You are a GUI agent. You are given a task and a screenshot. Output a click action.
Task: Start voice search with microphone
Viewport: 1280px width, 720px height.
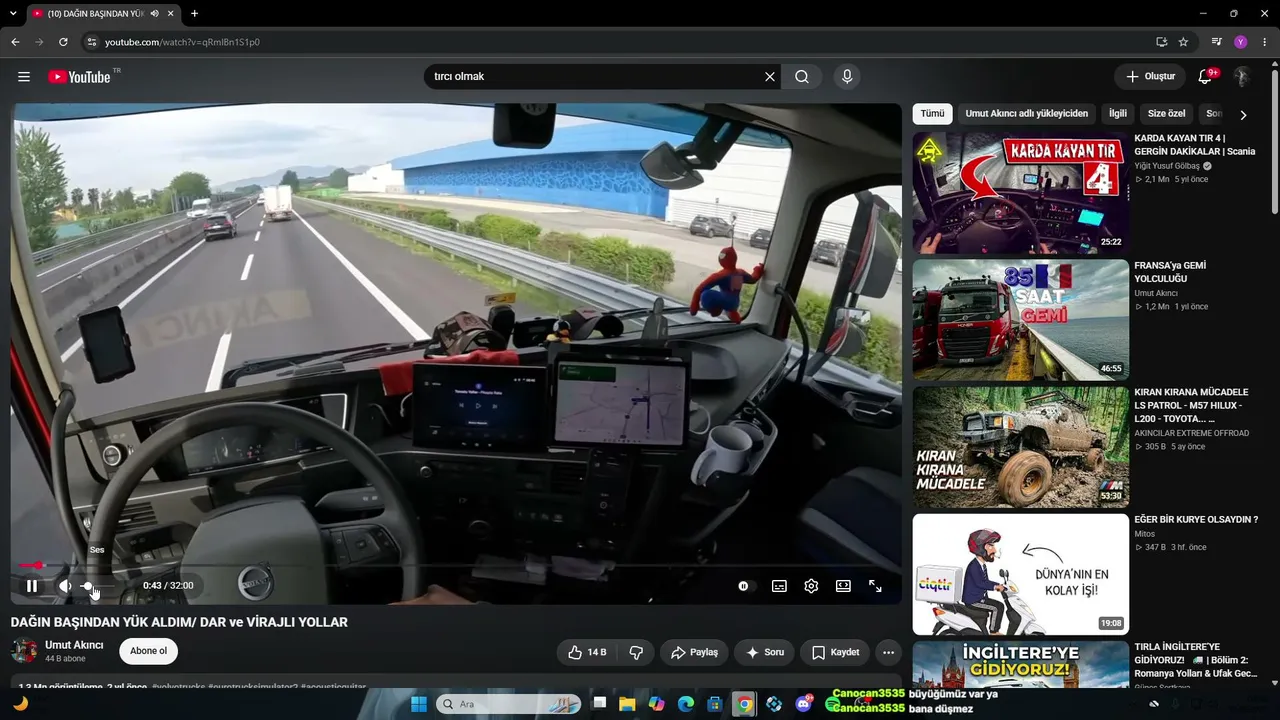[x=847, y=77]
